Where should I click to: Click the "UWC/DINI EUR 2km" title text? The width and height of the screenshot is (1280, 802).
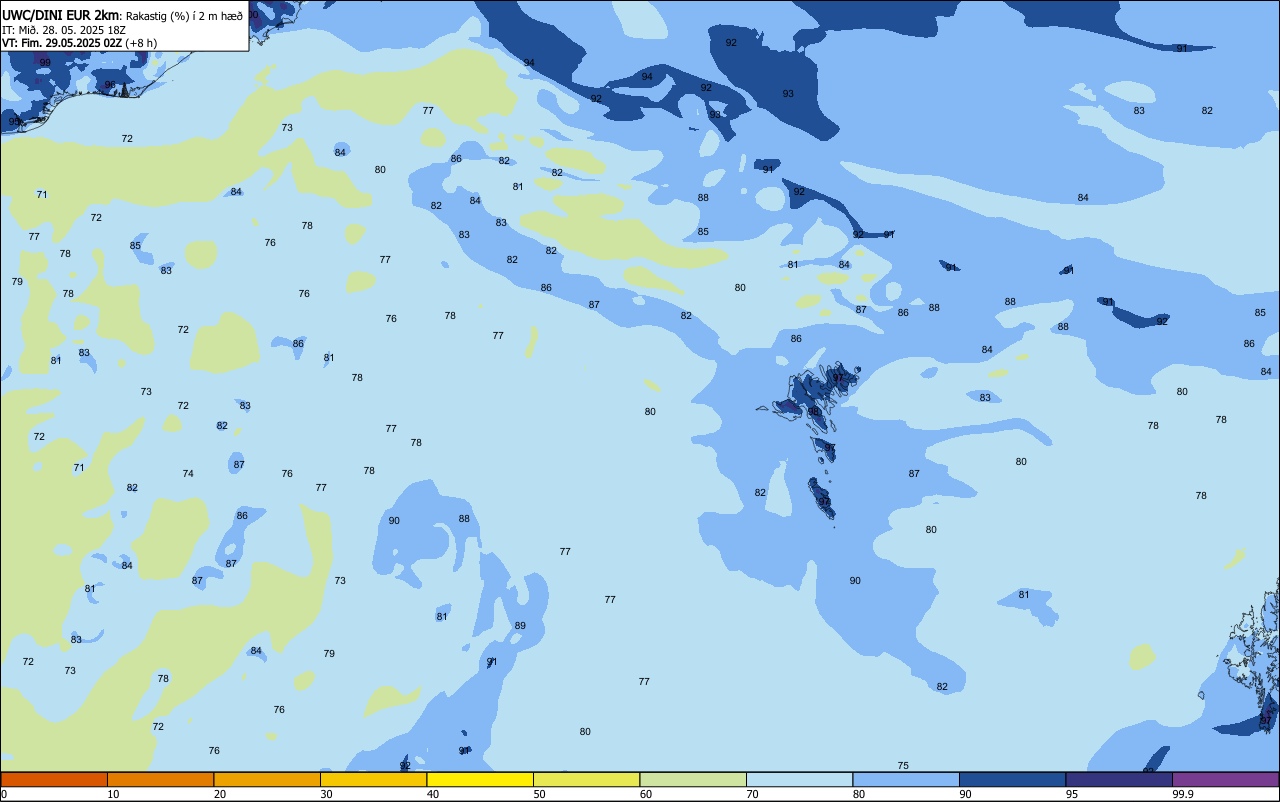(61, 15)
